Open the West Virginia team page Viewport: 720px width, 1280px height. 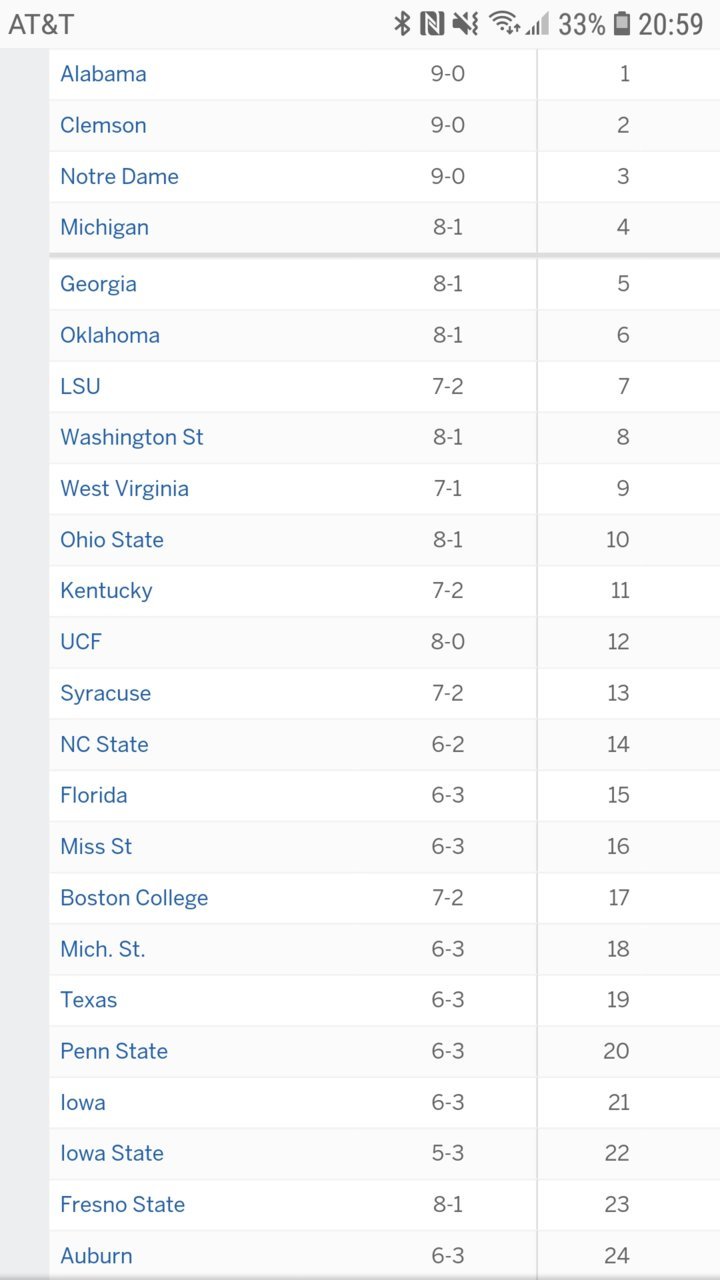(x=124, y=488)
